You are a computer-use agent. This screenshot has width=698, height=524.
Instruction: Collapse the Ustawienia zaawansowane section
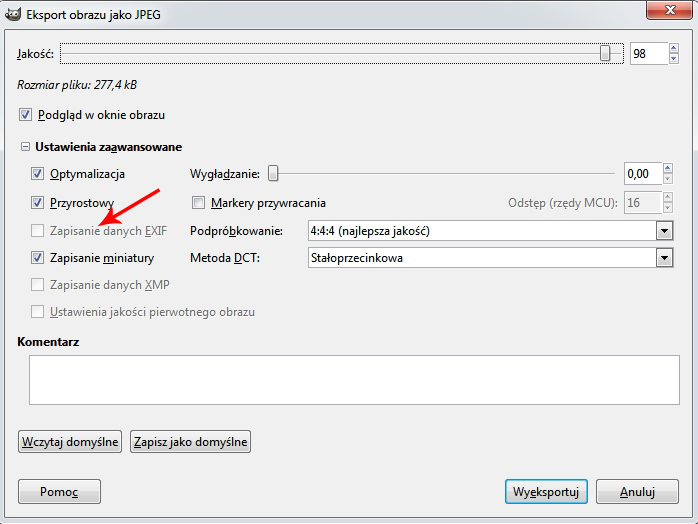click(x=25, y=147)
